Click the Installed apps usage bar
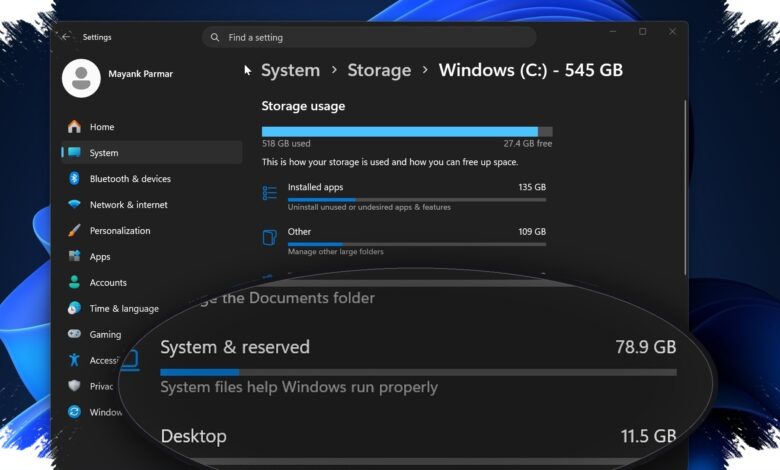 417,199
